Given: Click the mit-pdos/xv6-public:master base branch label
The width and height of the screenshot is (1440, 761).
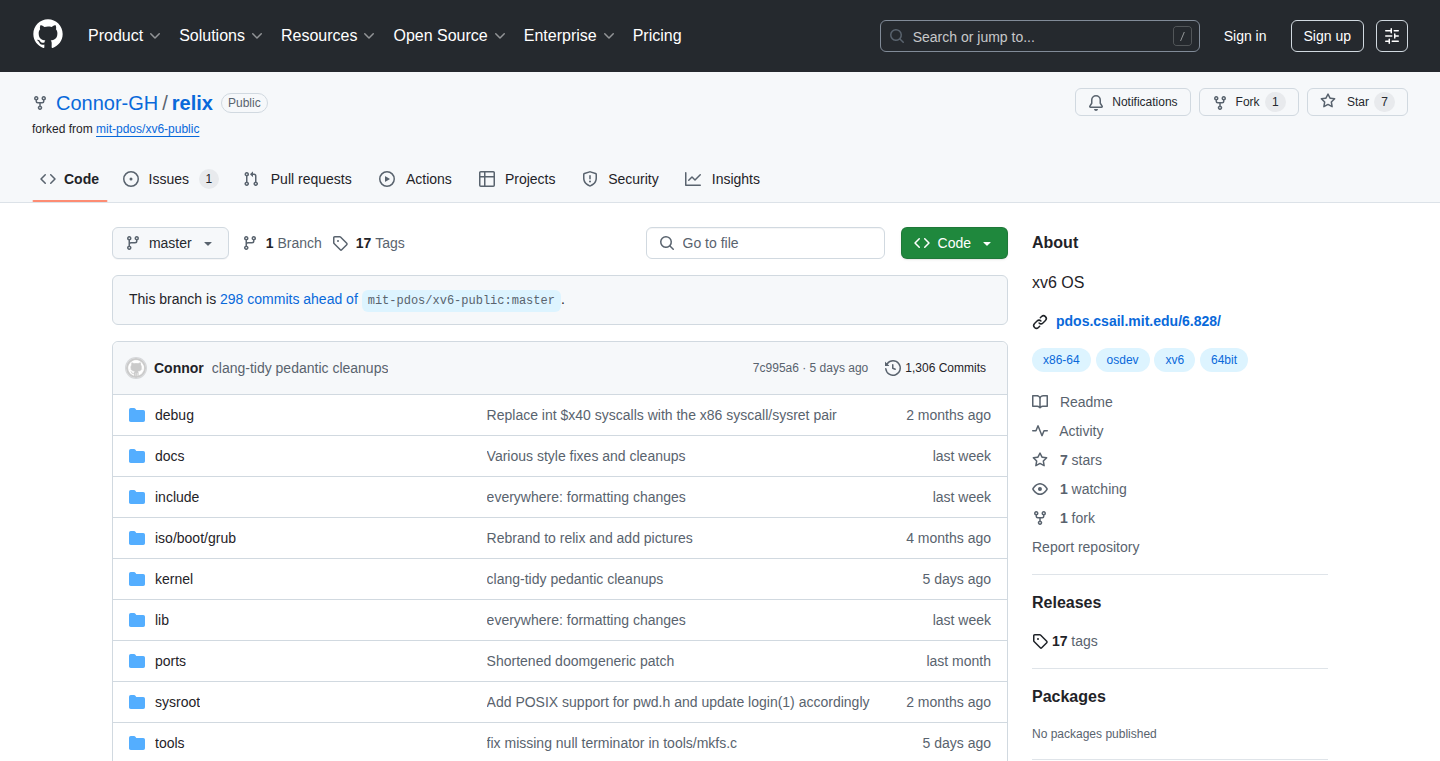Looking at the screenshot, I should click(461, 300).
